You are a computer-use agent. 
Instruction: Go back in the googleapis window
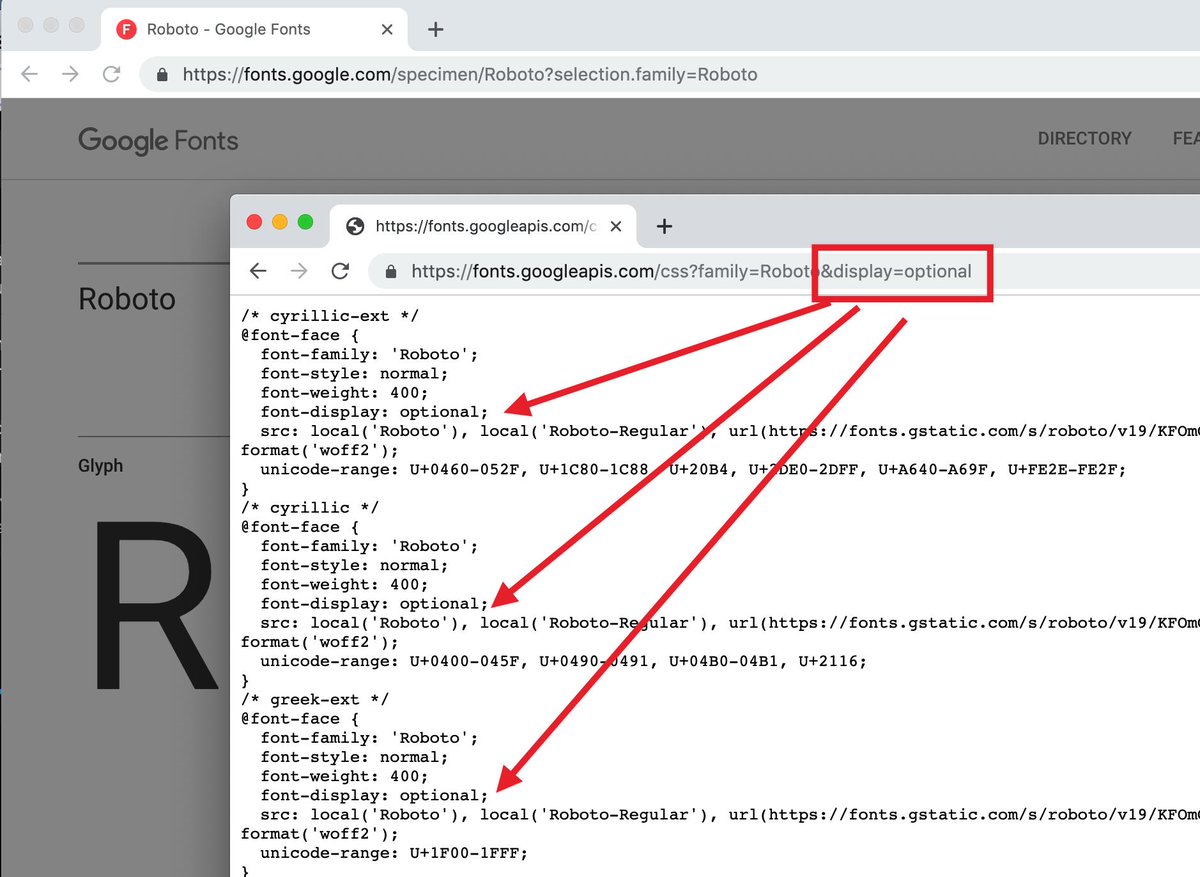pos(258,271)
